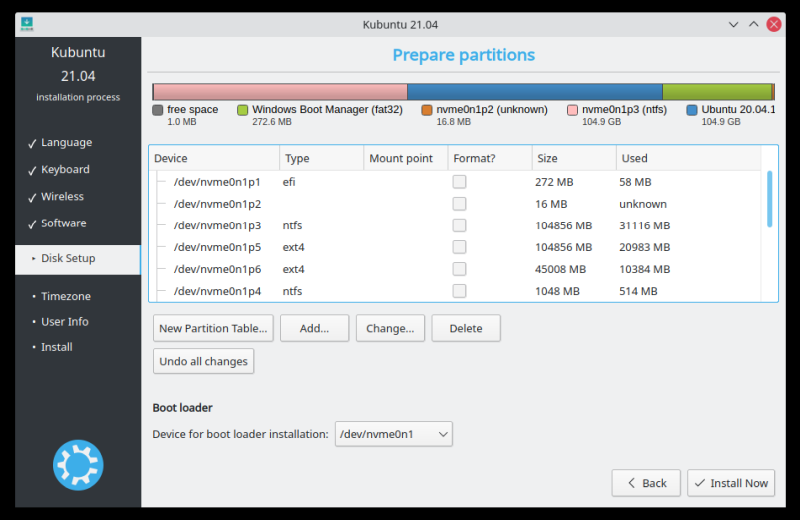Click the 'unknown' used value
This screenshot has width=800, height=520.
pyautogui.click(x=643, y=204)
